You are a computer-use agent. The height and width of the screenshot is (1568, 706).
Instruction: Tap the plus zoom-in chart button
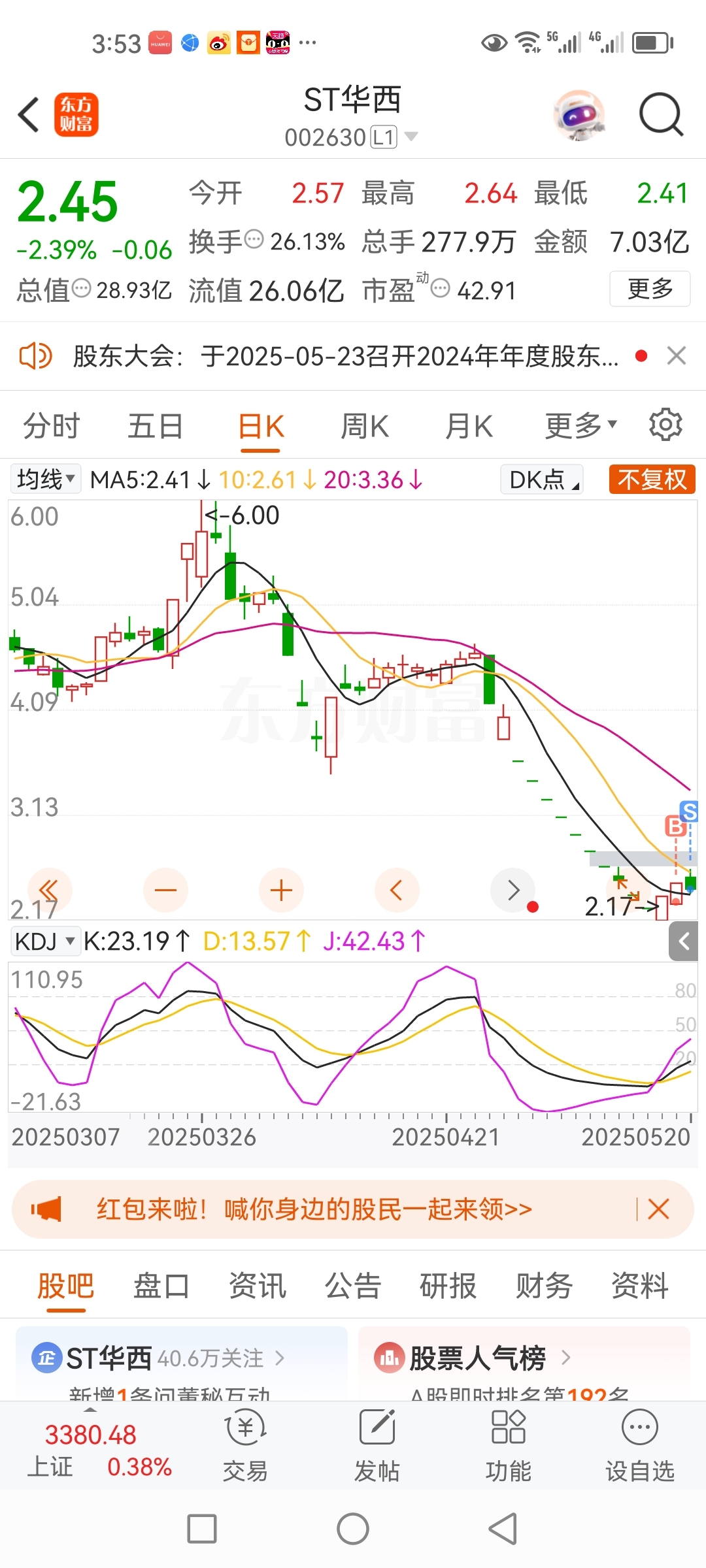281,890
